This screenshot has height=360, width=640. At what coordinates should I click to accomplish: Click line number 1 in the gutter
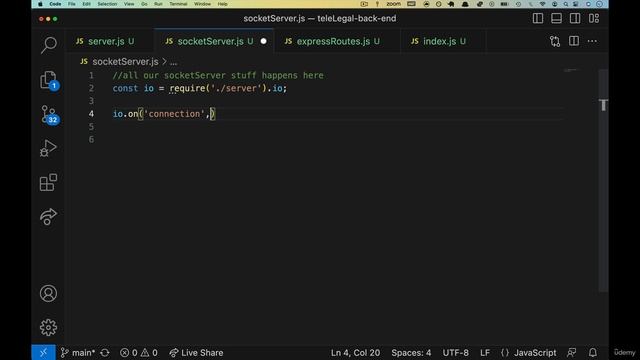coord(91,76)
